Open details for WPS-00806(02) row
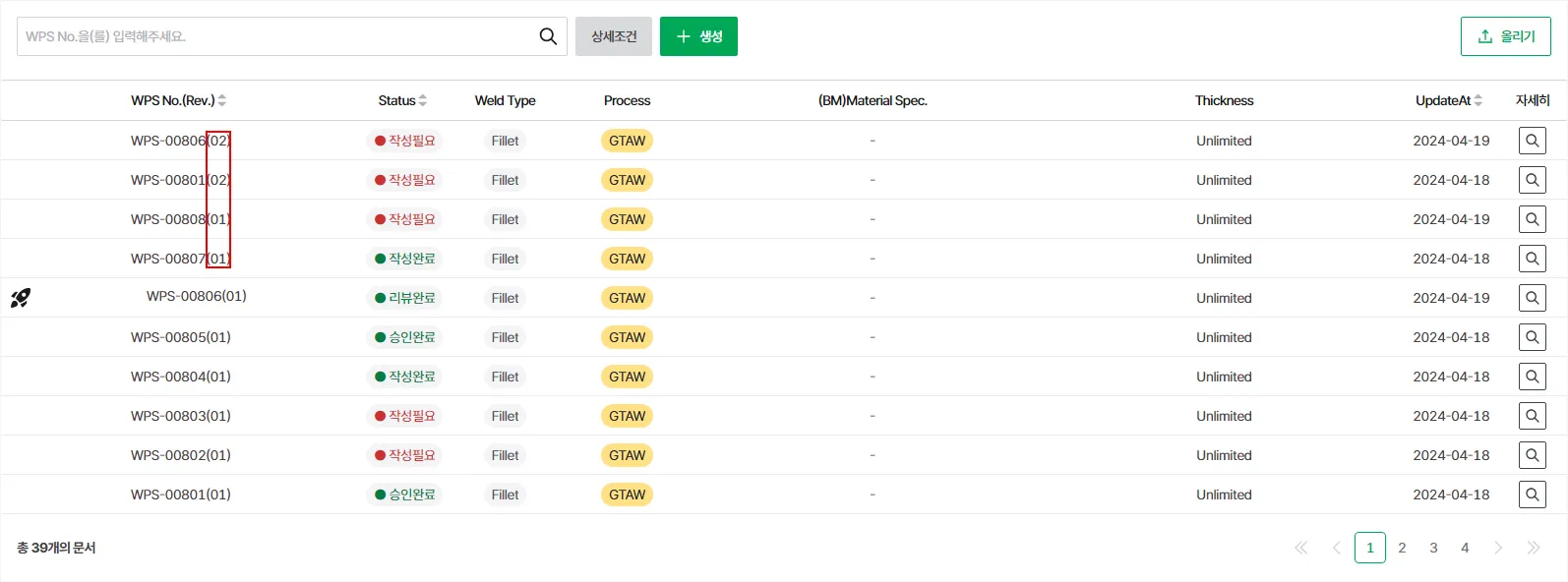The width and height of the screenshot is (1568, 582). pyautogui.click(x=1532, y=141)
